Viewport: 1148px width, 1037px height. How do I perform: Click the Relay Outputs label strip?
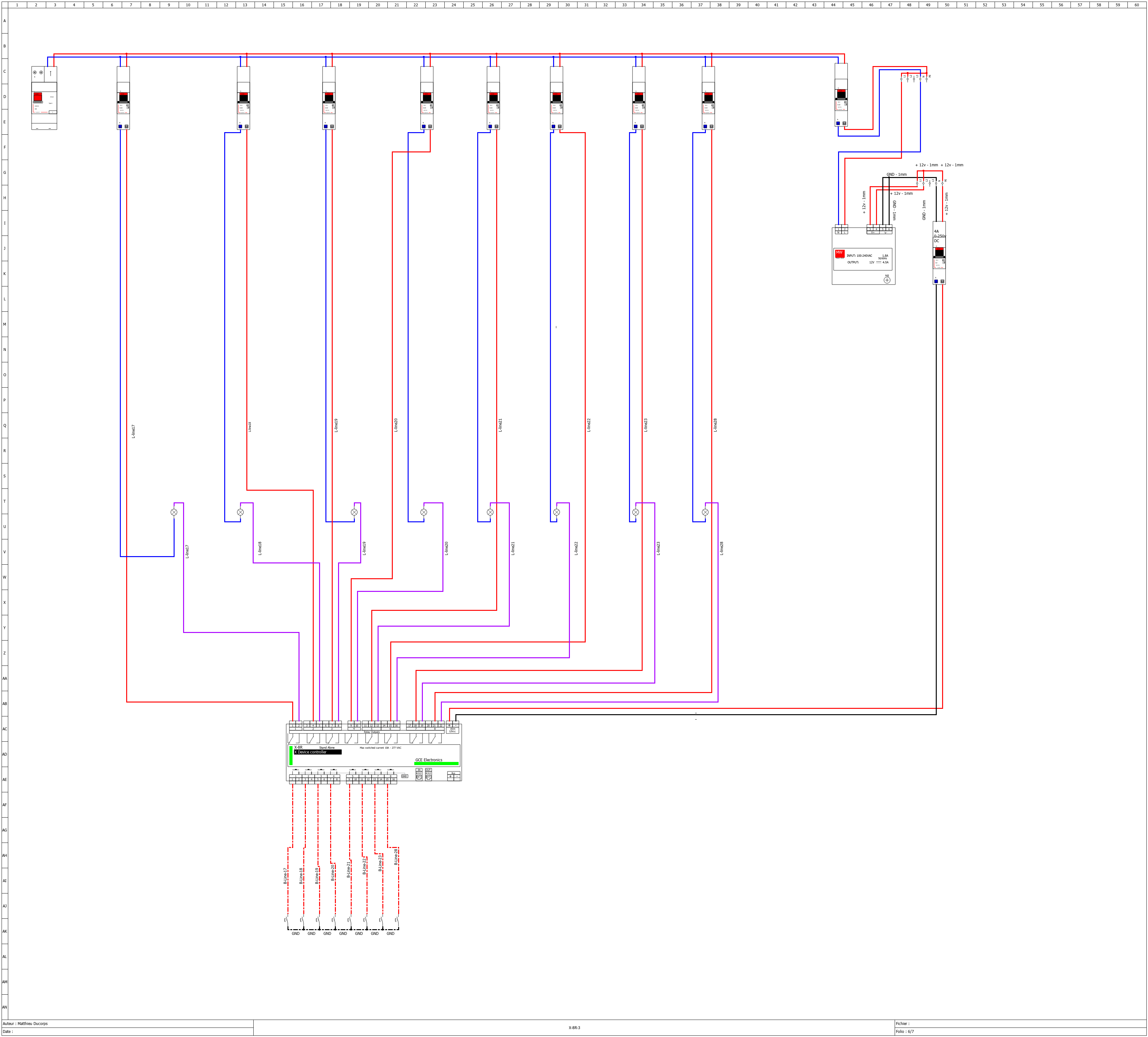pyautogui.click(x=371, y=732)
